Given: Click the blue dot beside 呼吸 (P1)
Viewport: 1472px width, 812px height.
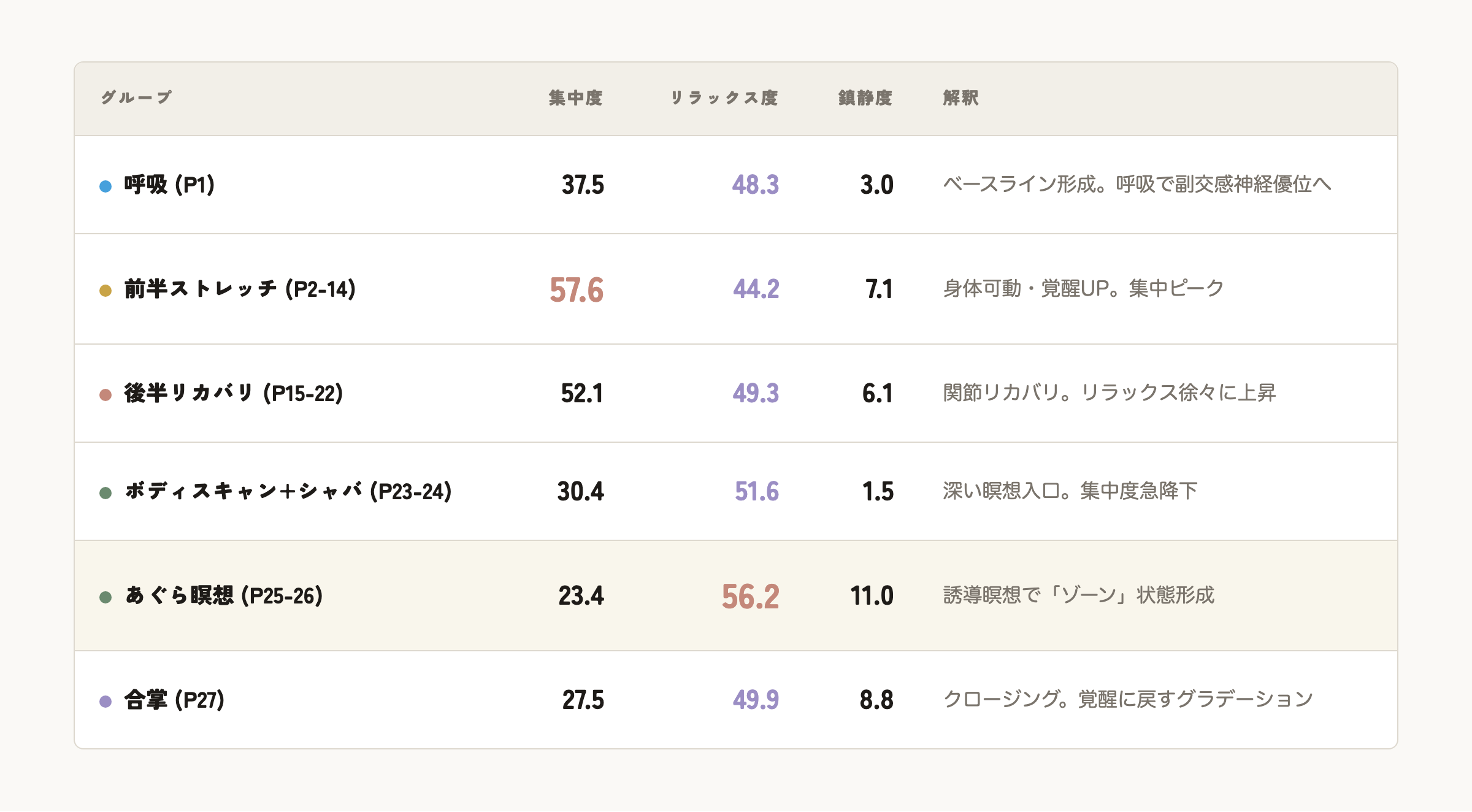Looking at the screenshot, I should pos(105,186).
